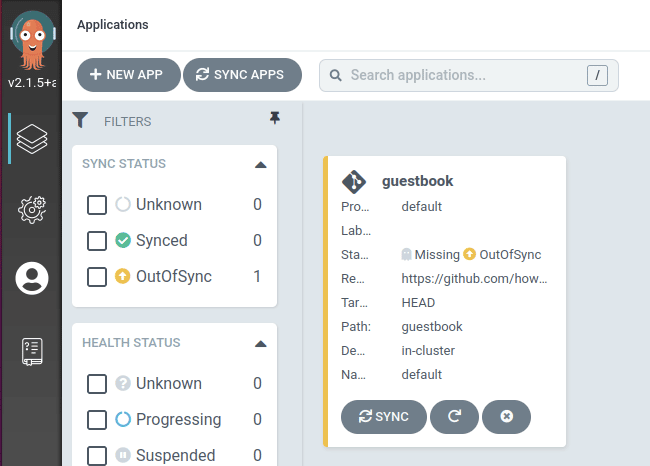Focus the Search applications field

(469, 75)
